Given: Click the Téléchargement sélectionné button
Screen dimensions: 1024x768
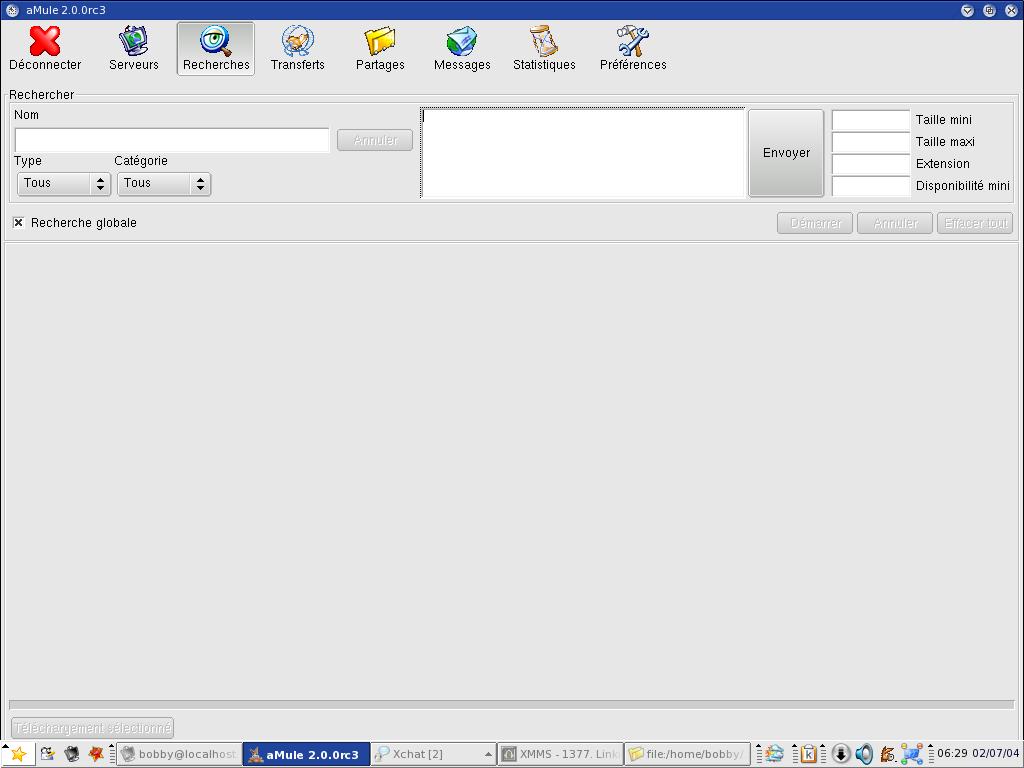Looking at the screenshot, I should (92, 728).
